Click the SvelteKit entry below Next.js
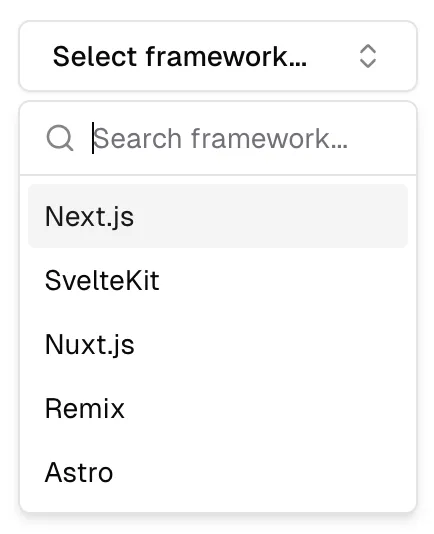434x534 pixels. pyautogui.click(x=218, y=280)
